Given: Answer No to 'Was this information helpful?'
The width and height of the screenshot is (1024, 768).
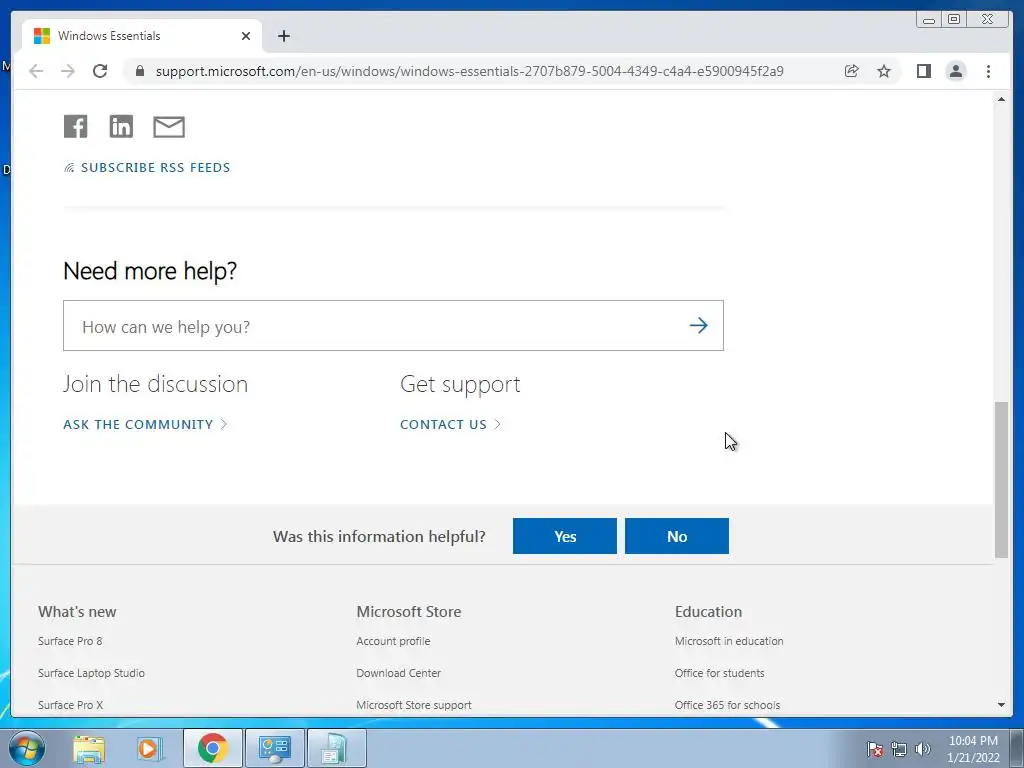Looking at the screenshot, I should pyautogui.click(x=677, y=536).
